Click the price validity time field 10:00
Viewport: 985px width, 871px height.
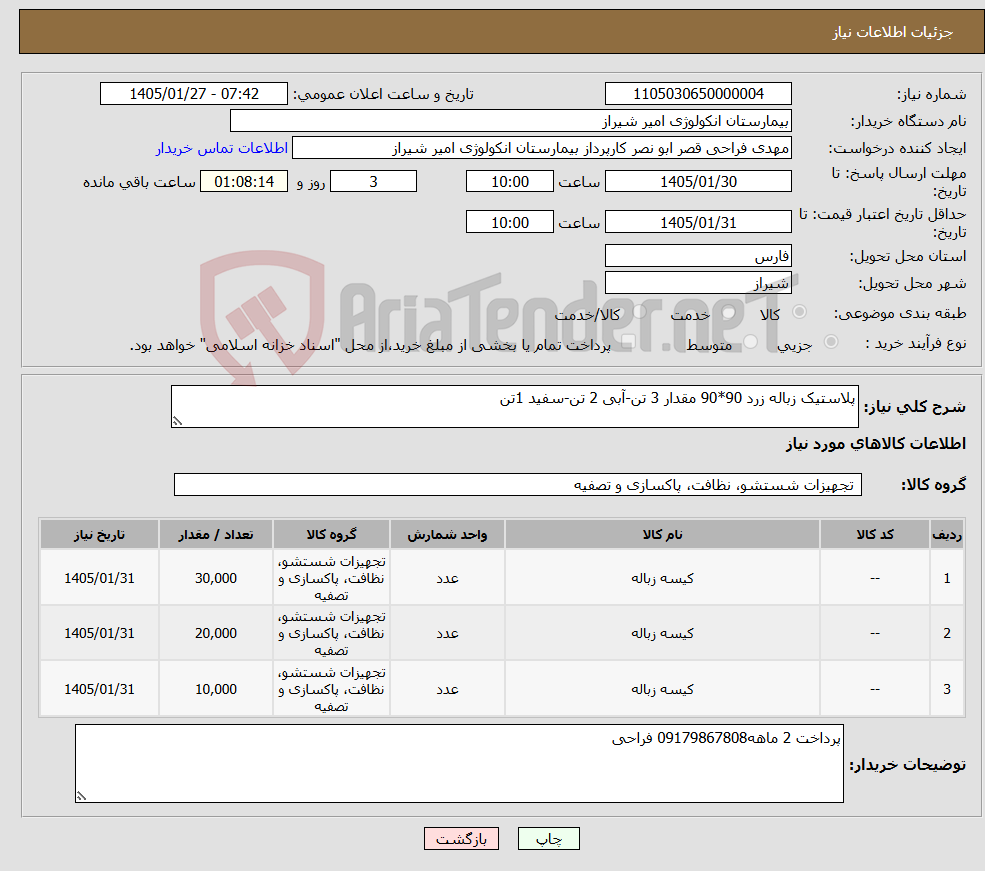coord(509,222)
